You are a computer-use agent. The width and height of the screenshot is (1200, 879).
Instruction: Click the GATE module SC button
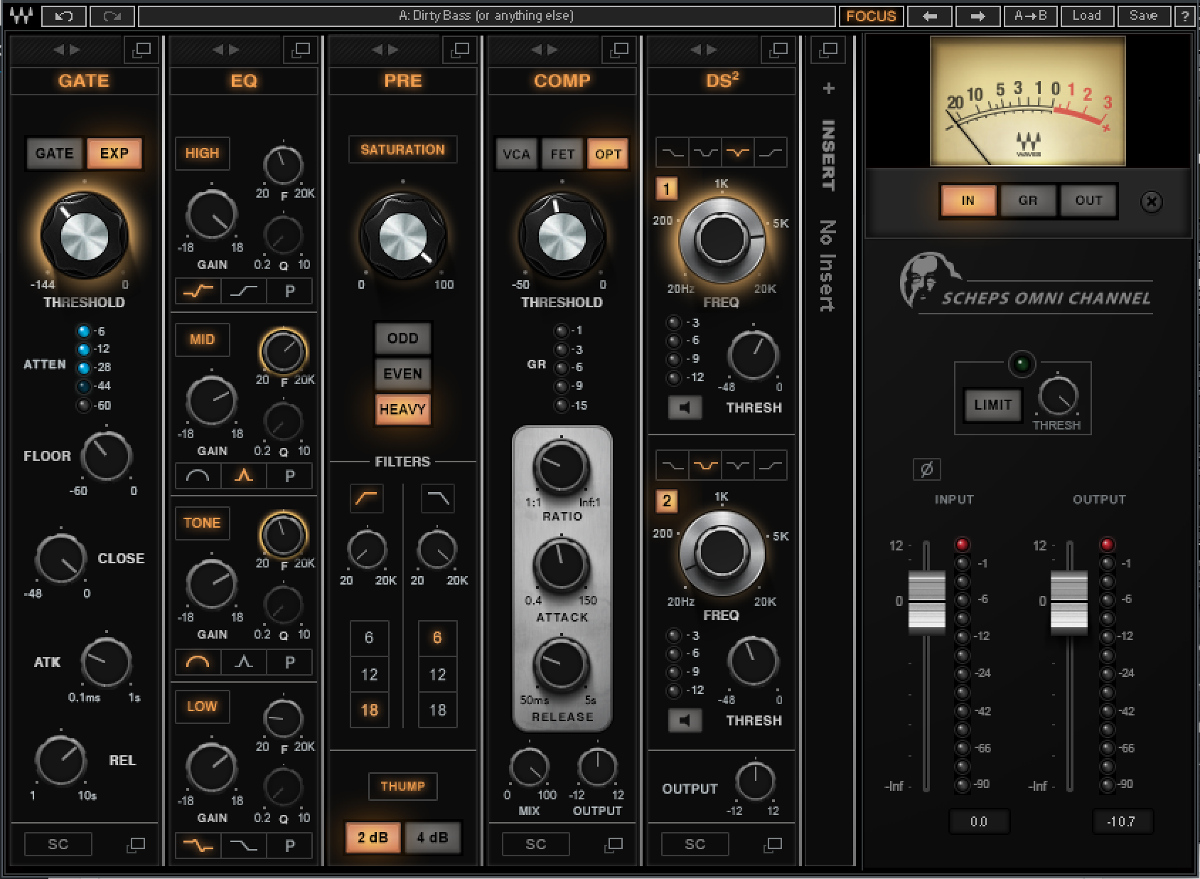coord(59,845)
